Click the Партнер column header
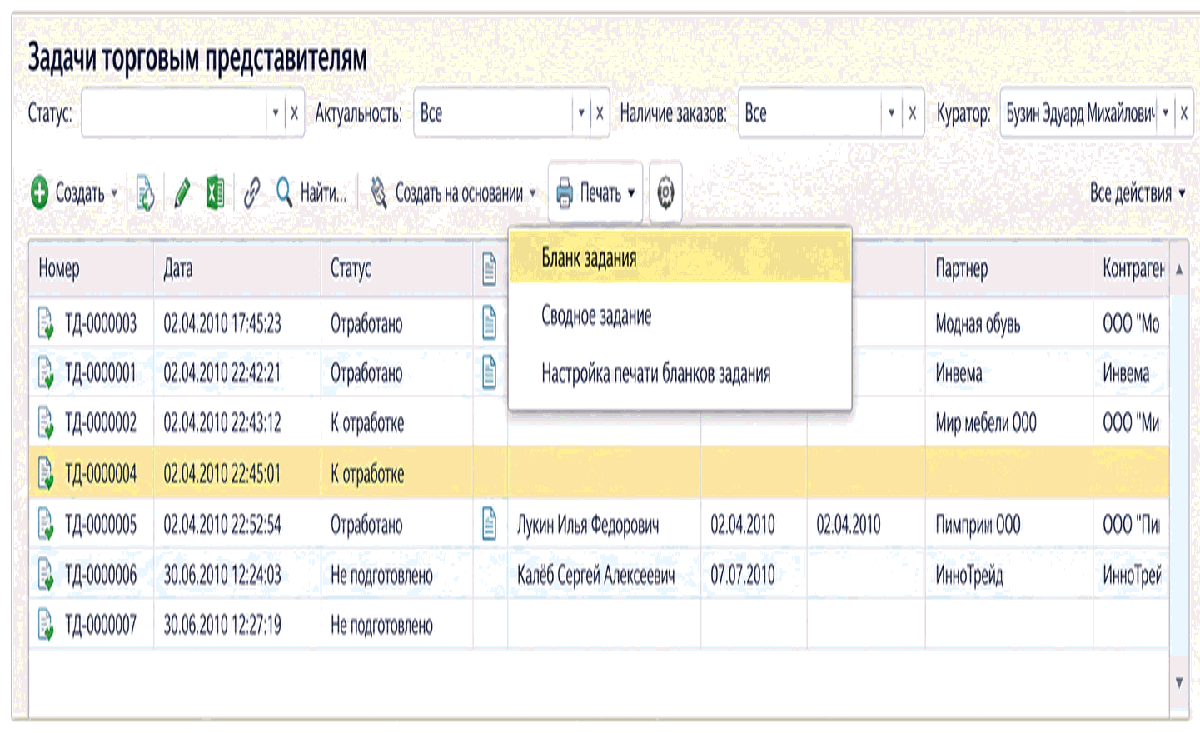1200x733 pixels. click(x=1010, y=268)
